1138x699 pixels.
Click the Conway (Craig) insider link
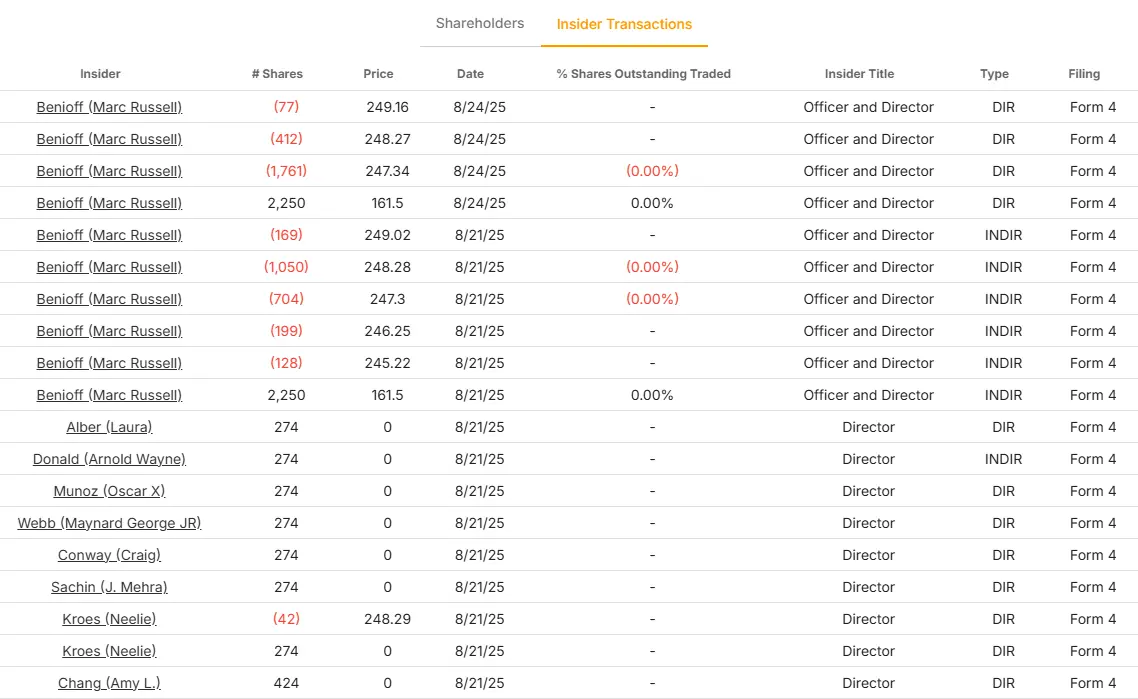coord(109,555)
